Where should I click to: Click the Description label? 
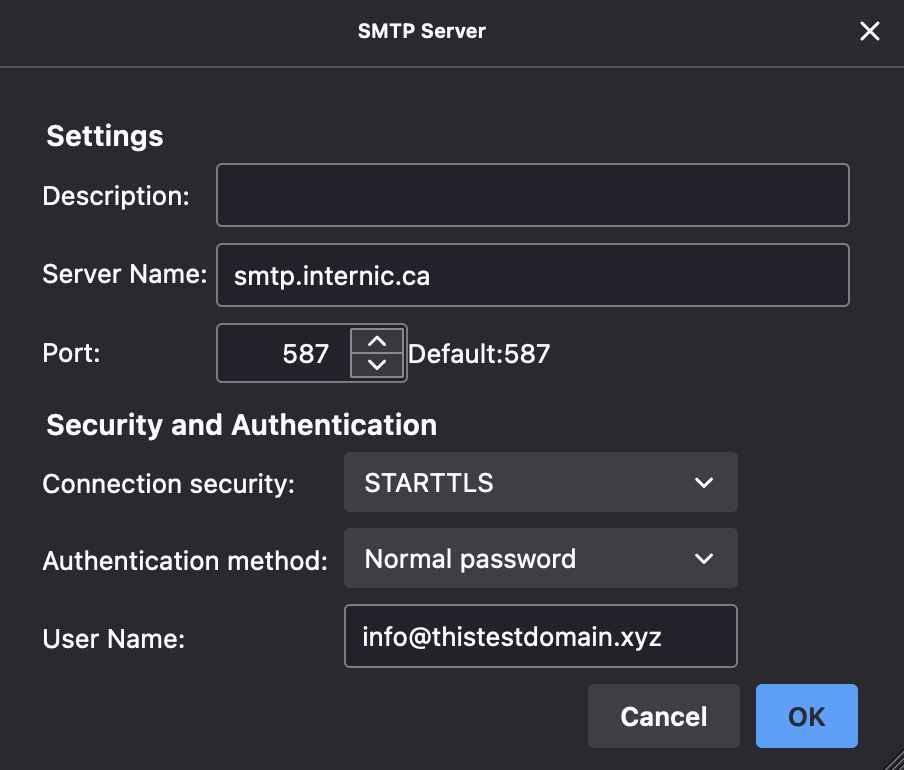coord(116,196)
